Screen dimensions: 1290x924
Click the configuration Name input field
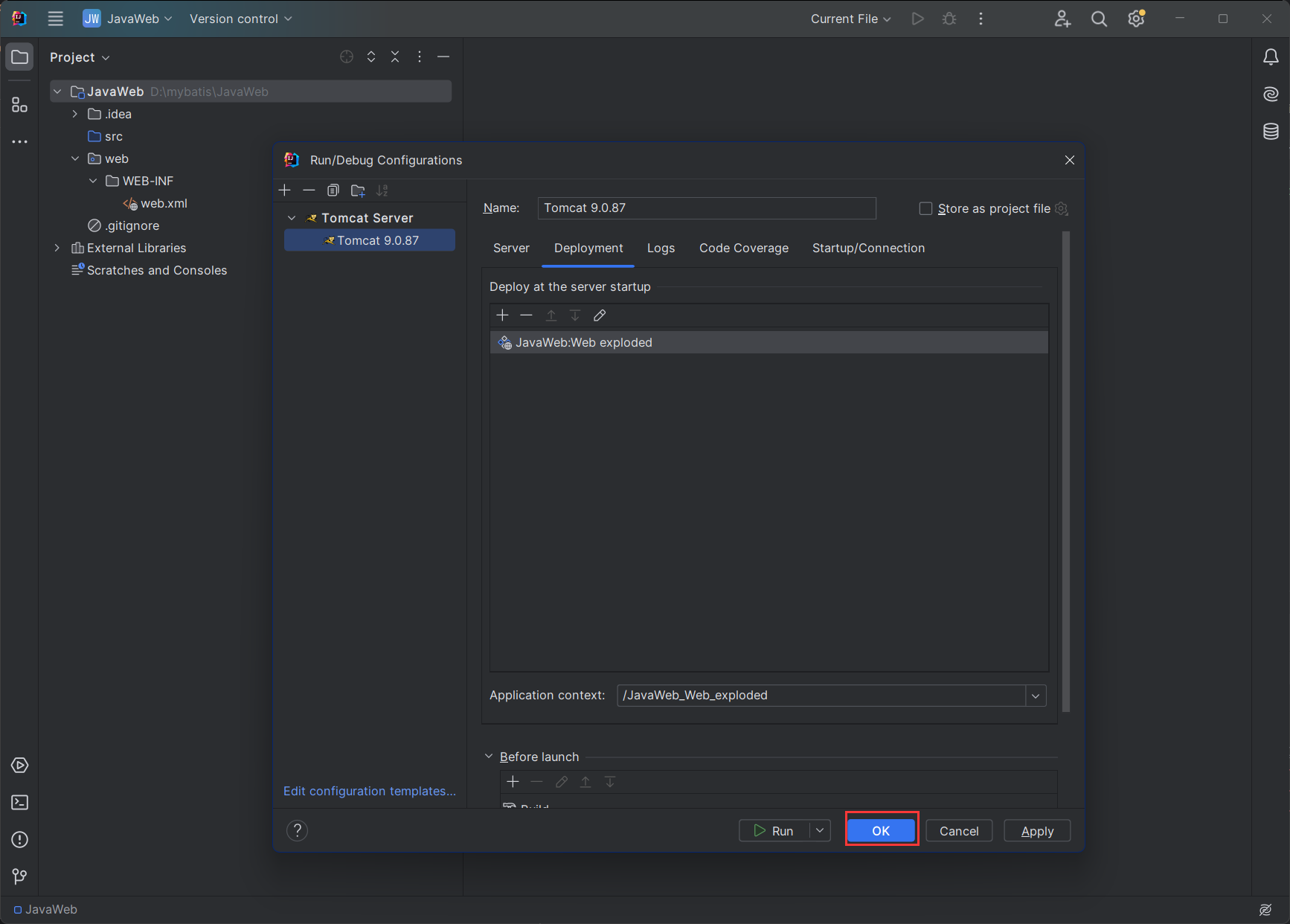[706, 208]
